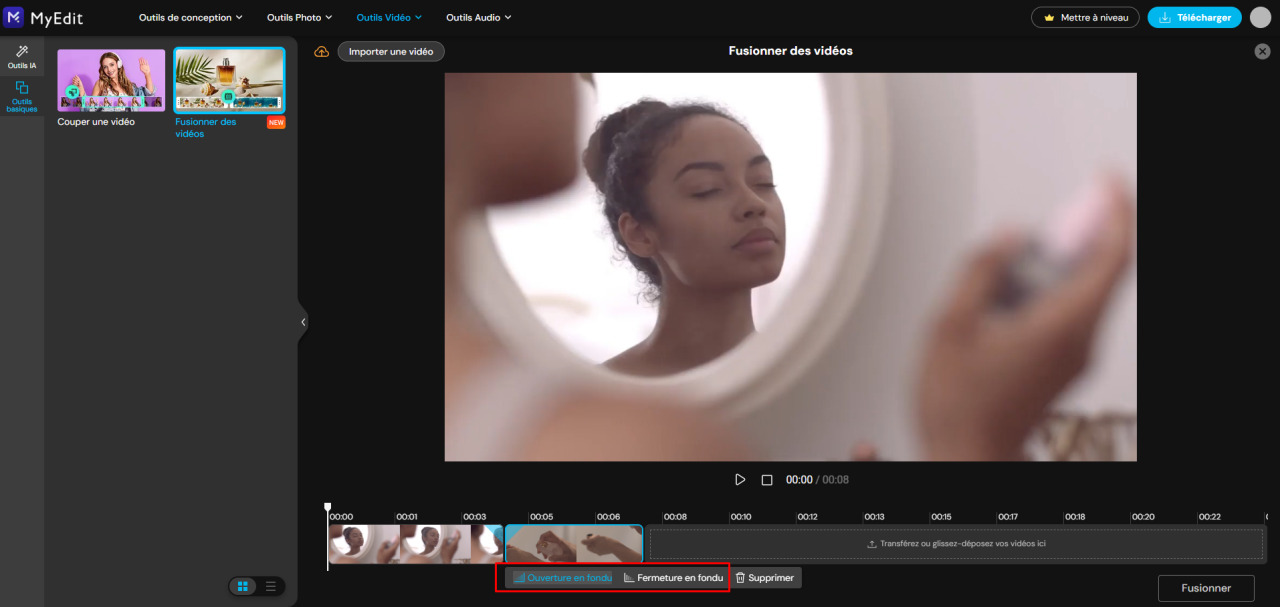Screen dimensions: 1280x607
Task: Click 00:15 on timeline ruler
Action: tap(941, 517)
